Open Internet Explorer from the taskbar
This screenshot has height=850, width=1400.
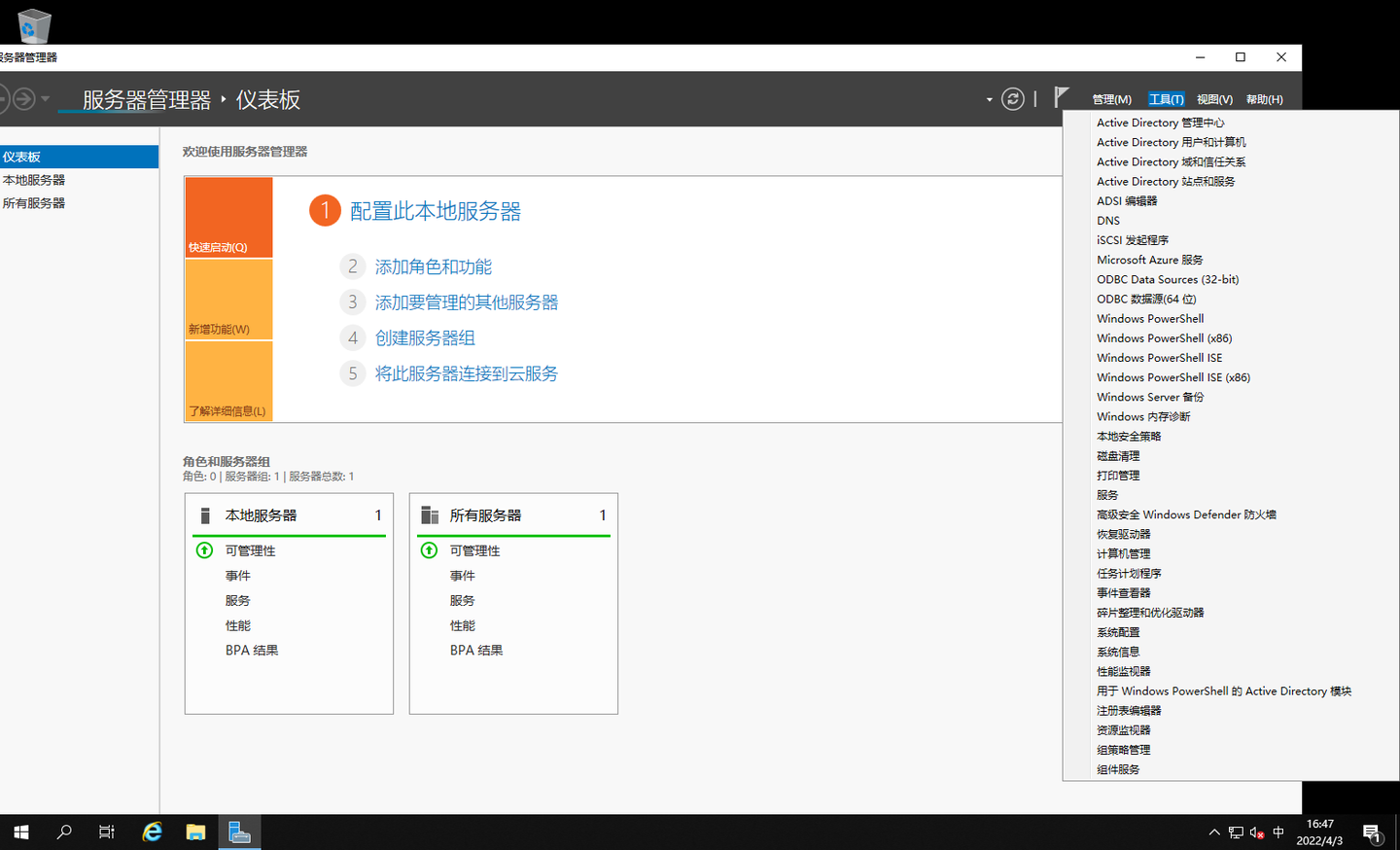pyautogui.click(x=152, y=832)
